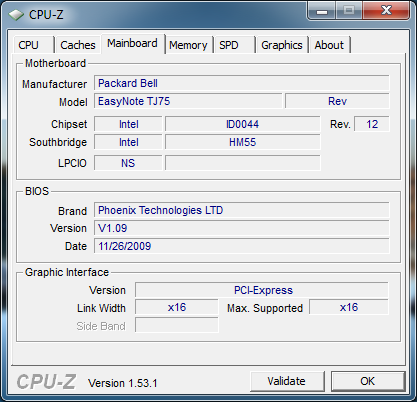
Task: Click the BIOS Version V1.09 field
Action: pos(242,228)
